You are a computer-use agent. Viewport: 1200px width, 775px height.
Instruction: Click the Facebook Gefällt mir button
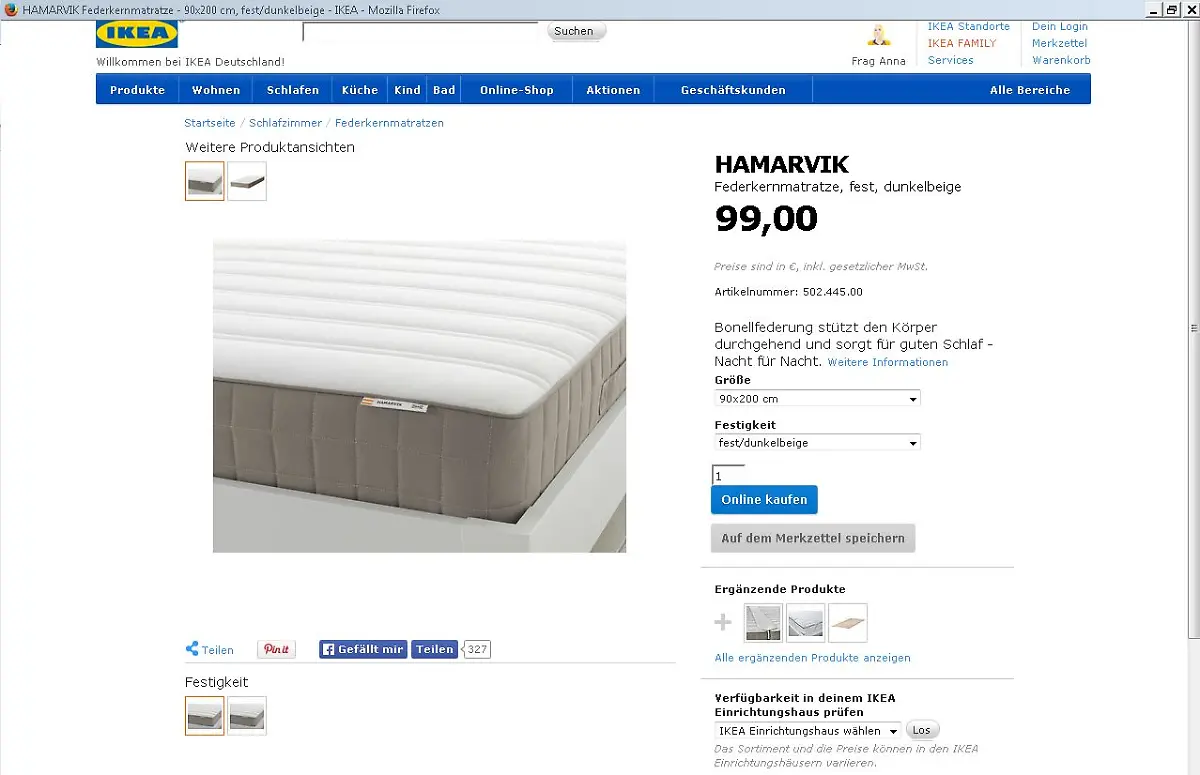(x=363, y=649)
